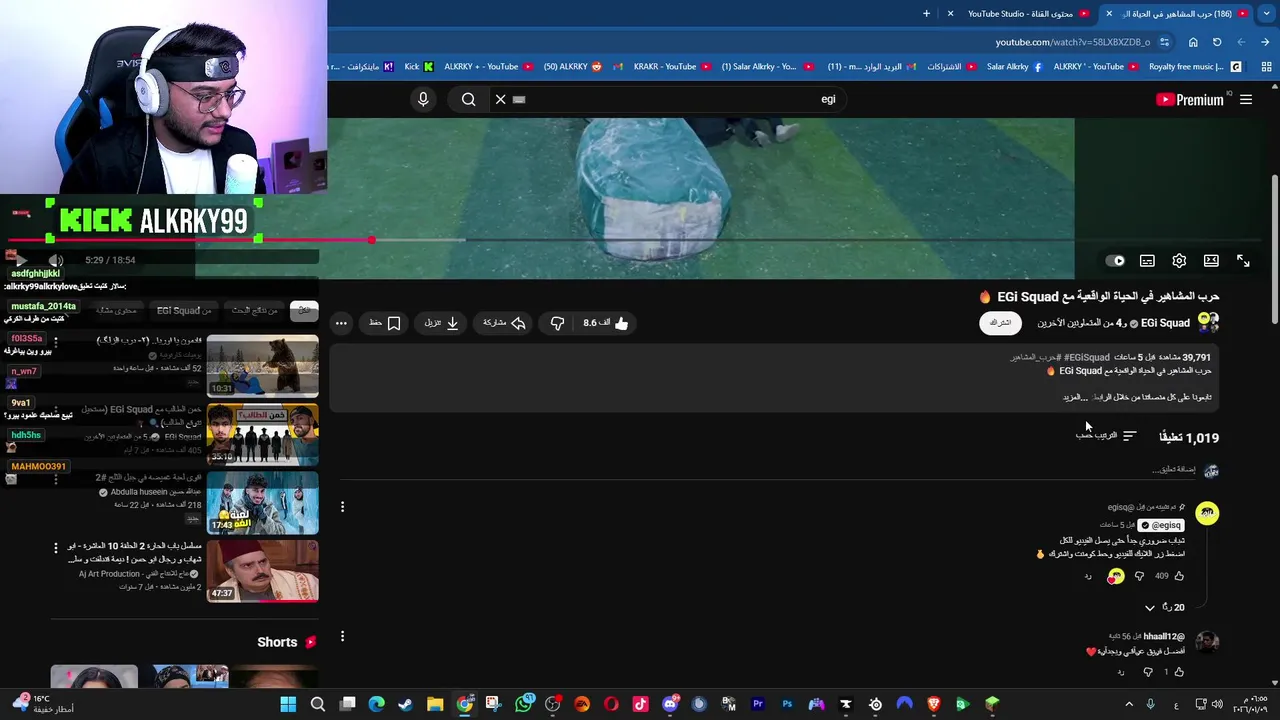Open Windows taskbar search
The width and height of the screenshot is (1280, 720).
click(x=318, y=704)
